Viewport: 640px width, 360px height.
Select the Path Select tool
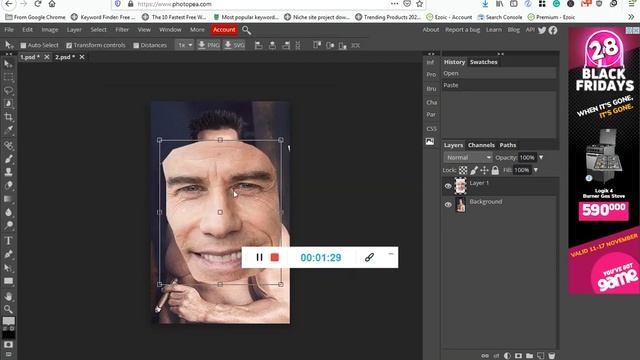[8, 268]
